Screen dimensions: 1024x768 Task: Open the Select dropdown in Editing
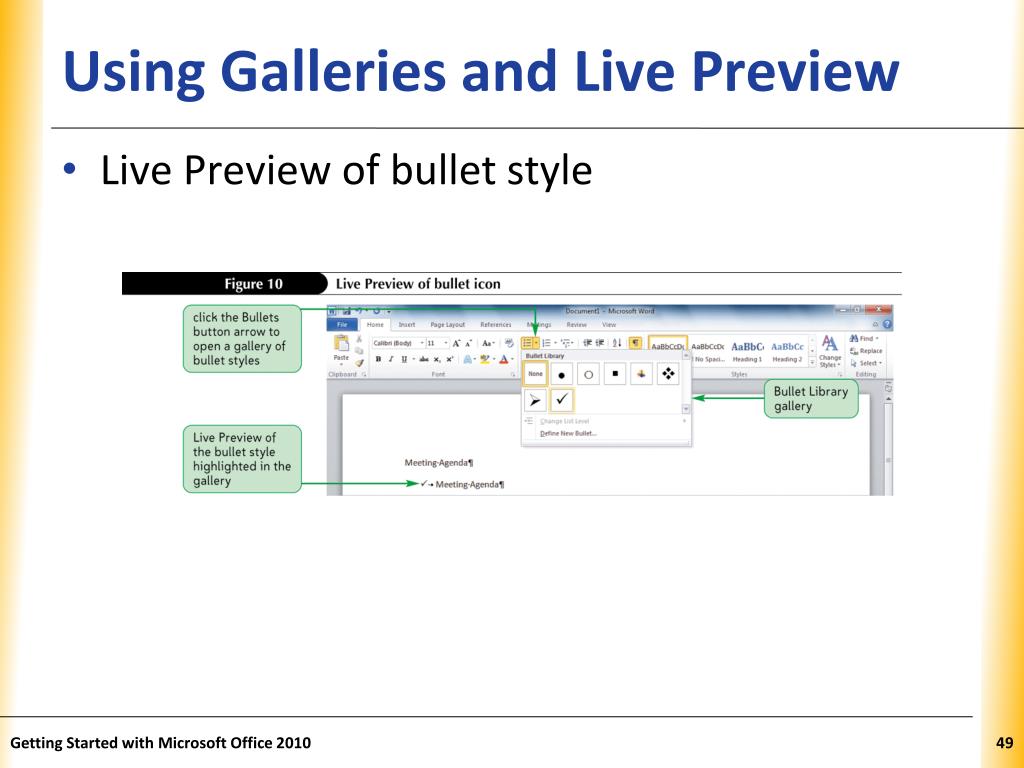pyautogui.click(x=866, y=363)
